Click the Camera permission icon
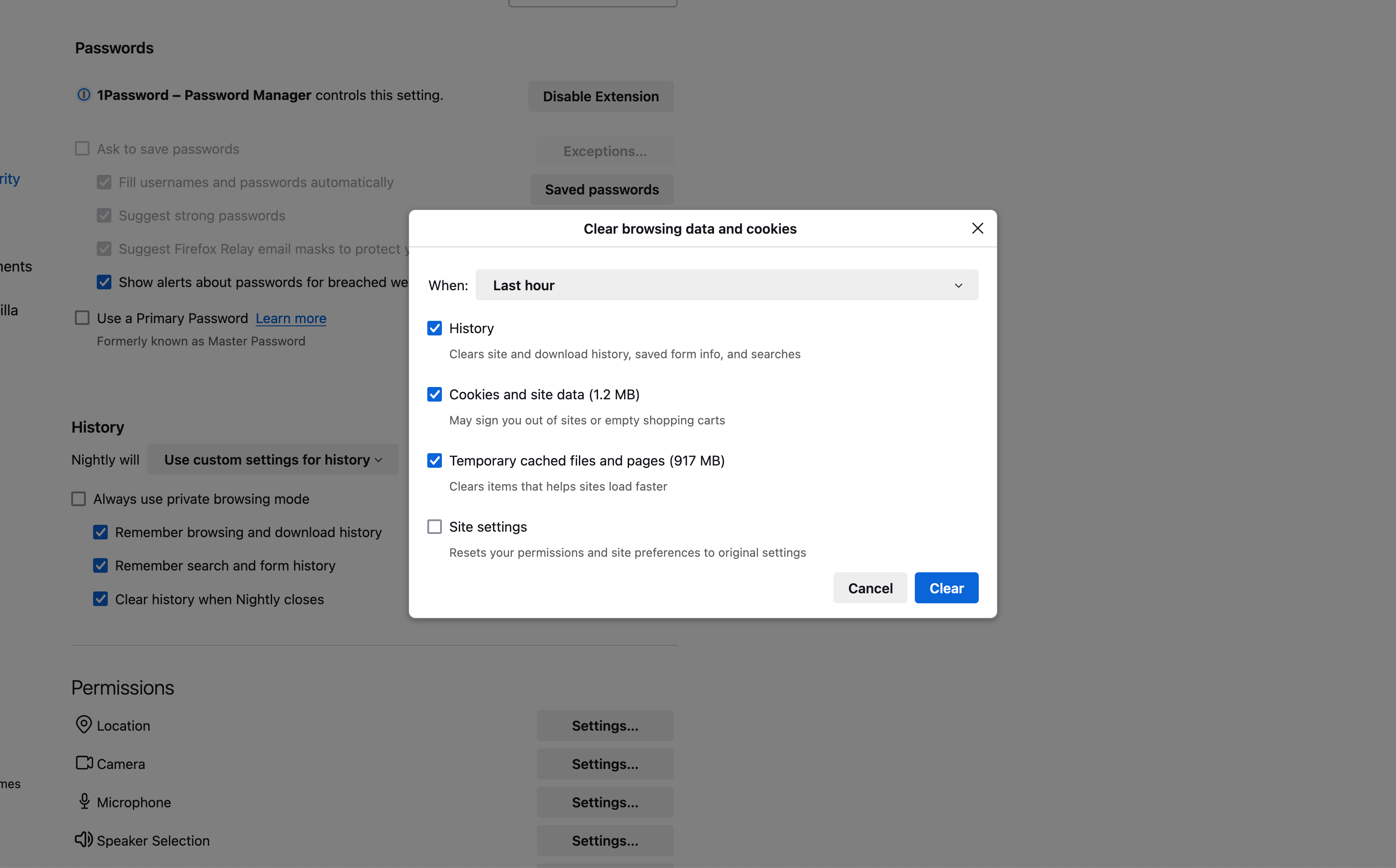The image size is (1396, 868). [x=84, y=763]
